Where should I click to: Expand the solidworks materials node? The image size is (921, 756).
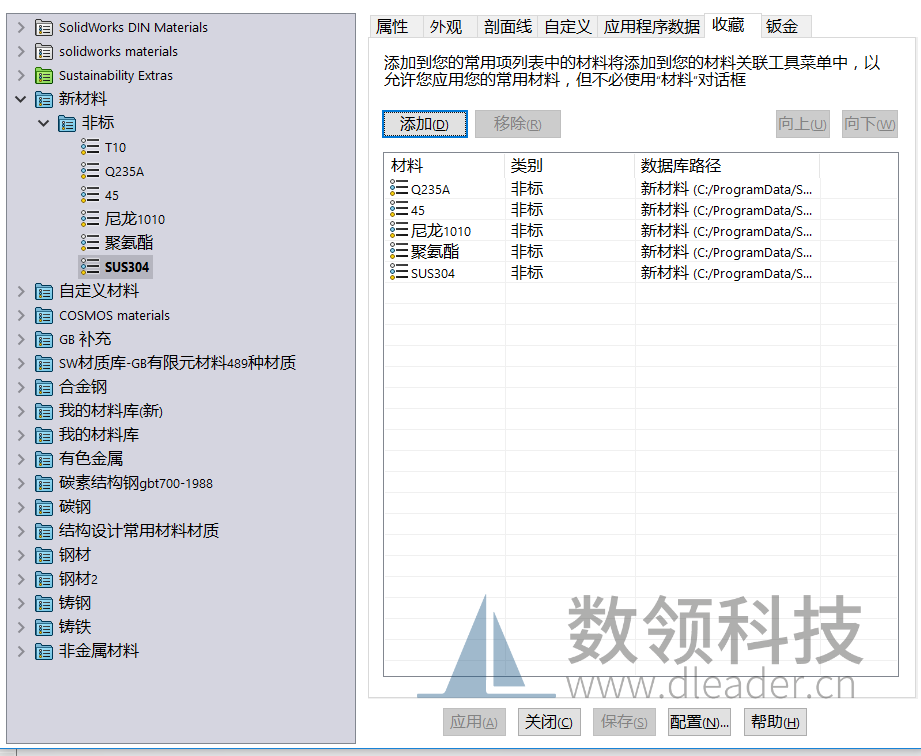[21, 52]
